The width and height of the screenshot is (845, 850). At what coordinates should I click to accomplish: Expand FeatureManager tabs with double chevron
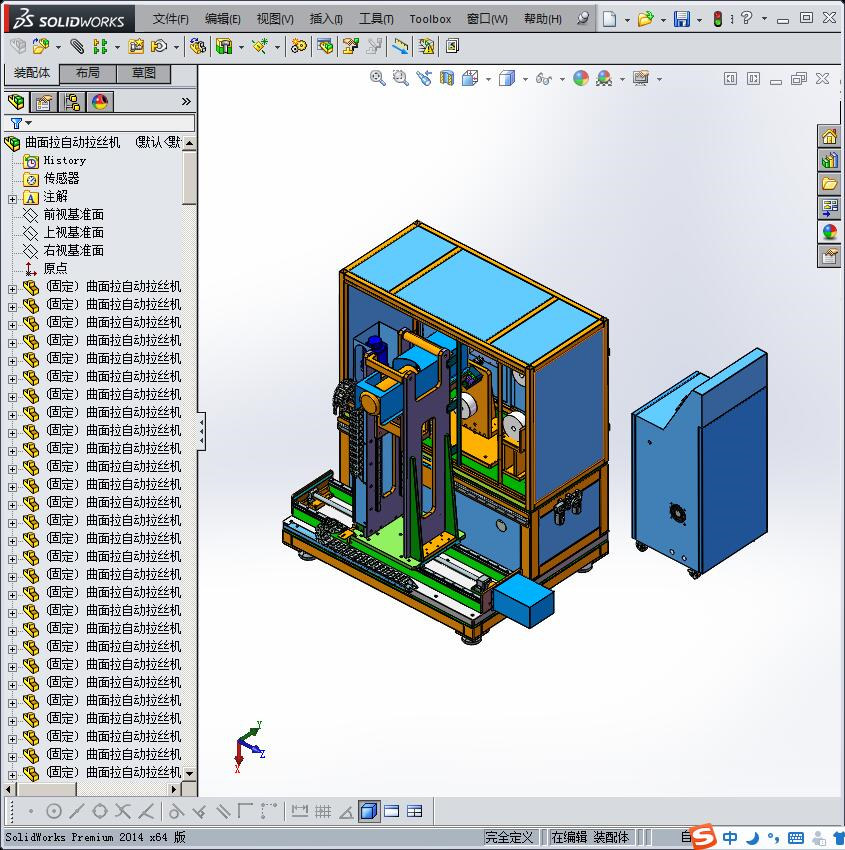[x=186, y=101]
